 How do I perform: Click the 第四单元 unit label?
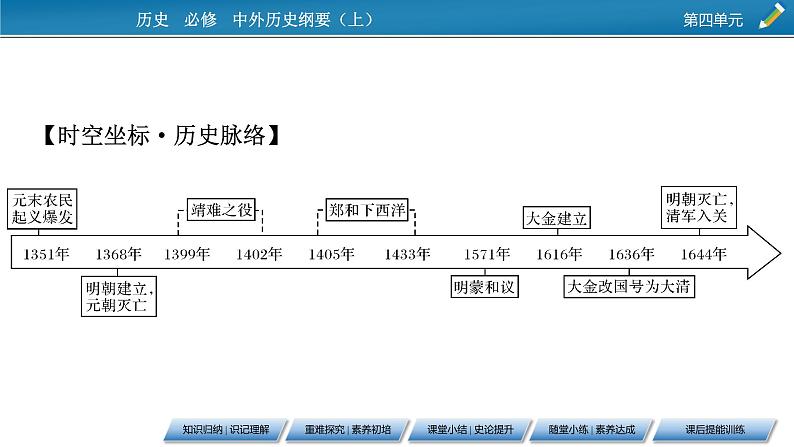[x=712, y=17]
